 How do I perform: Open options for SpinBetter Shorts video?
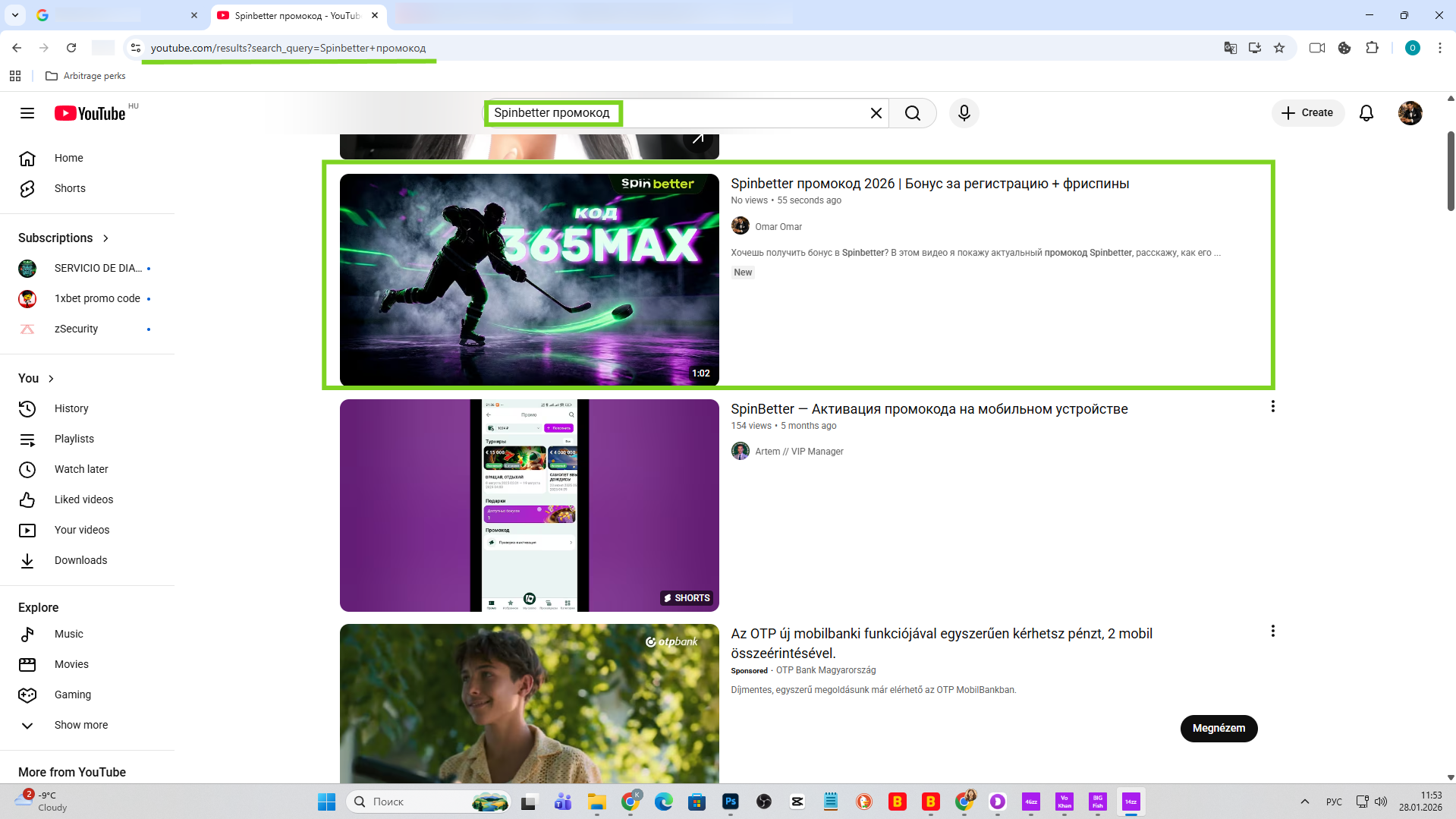coord(1273,406)
